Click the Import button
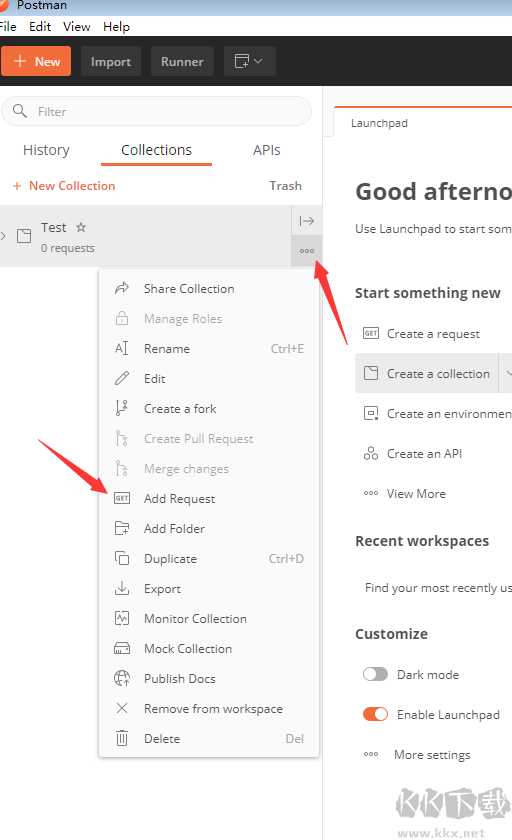The width and height of the screenshot is (512, 840). (111, 61)
